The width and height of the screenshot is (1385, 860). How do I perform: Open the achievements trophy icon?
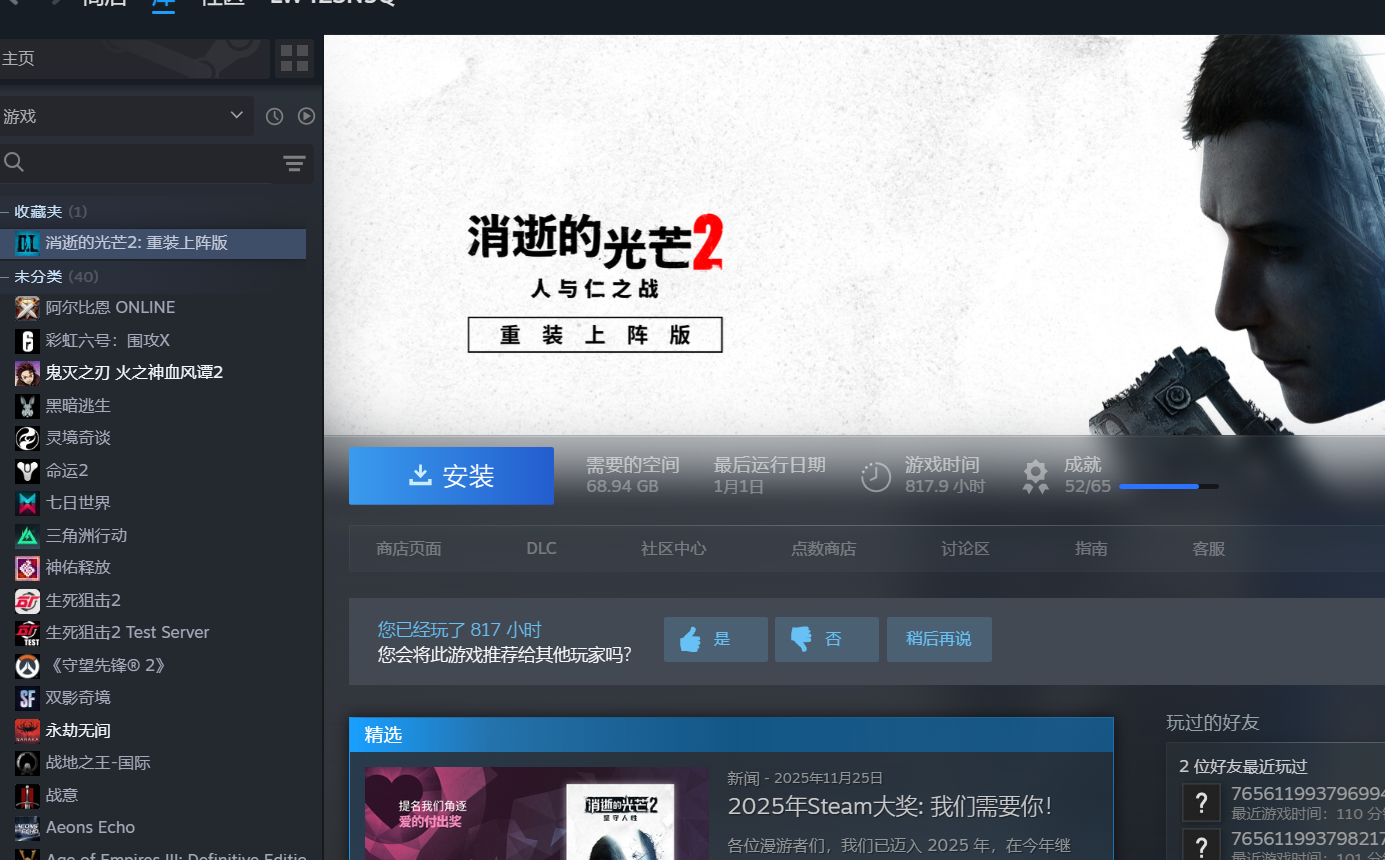[1035, 477]
